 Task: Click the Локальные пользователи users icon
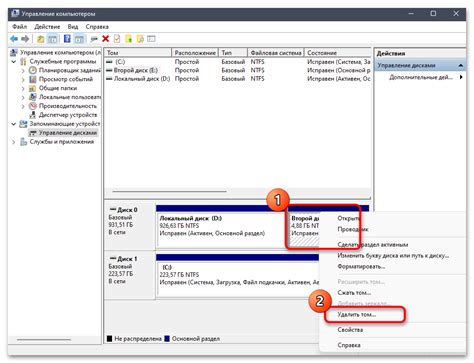pos(33,97)
